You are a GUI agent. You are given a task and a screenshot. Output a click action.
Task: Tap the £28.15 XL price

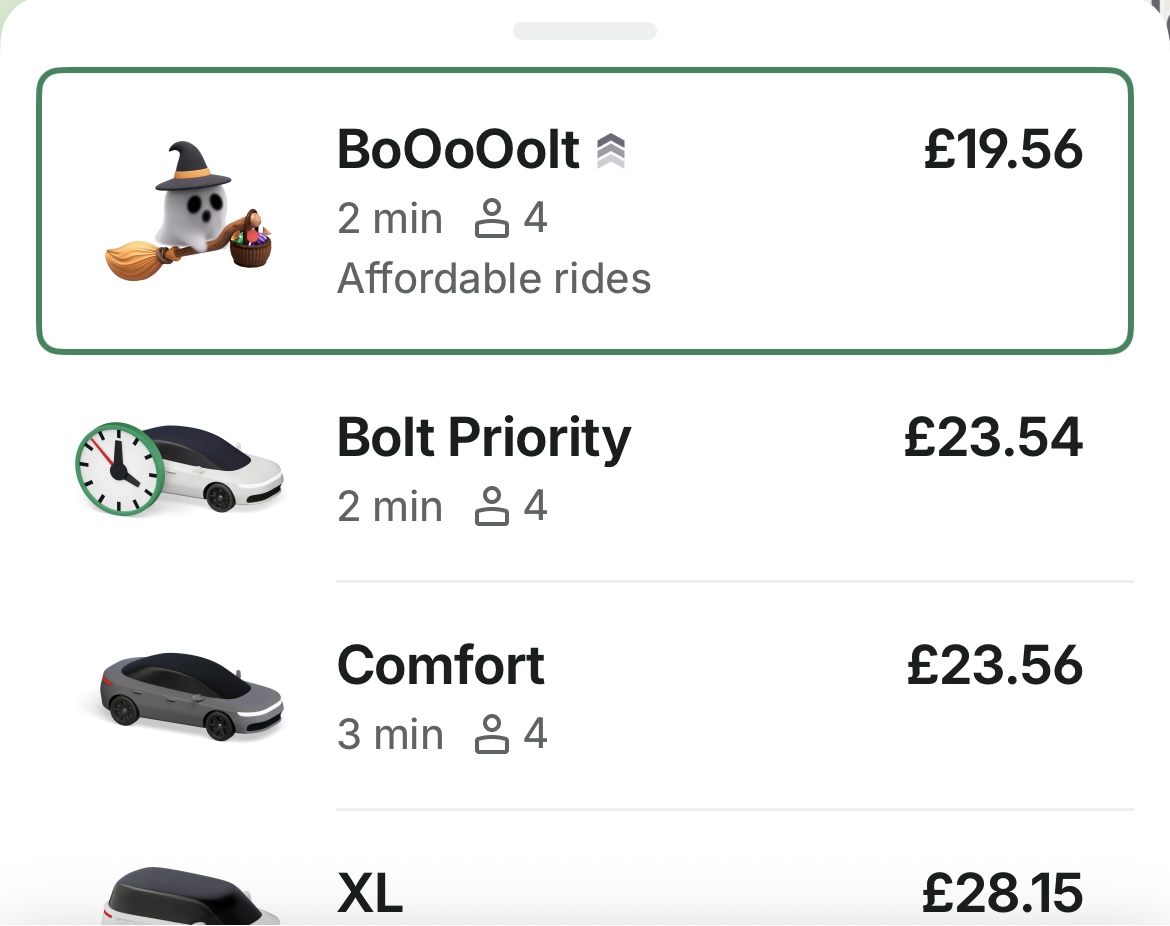[1001, 894]
